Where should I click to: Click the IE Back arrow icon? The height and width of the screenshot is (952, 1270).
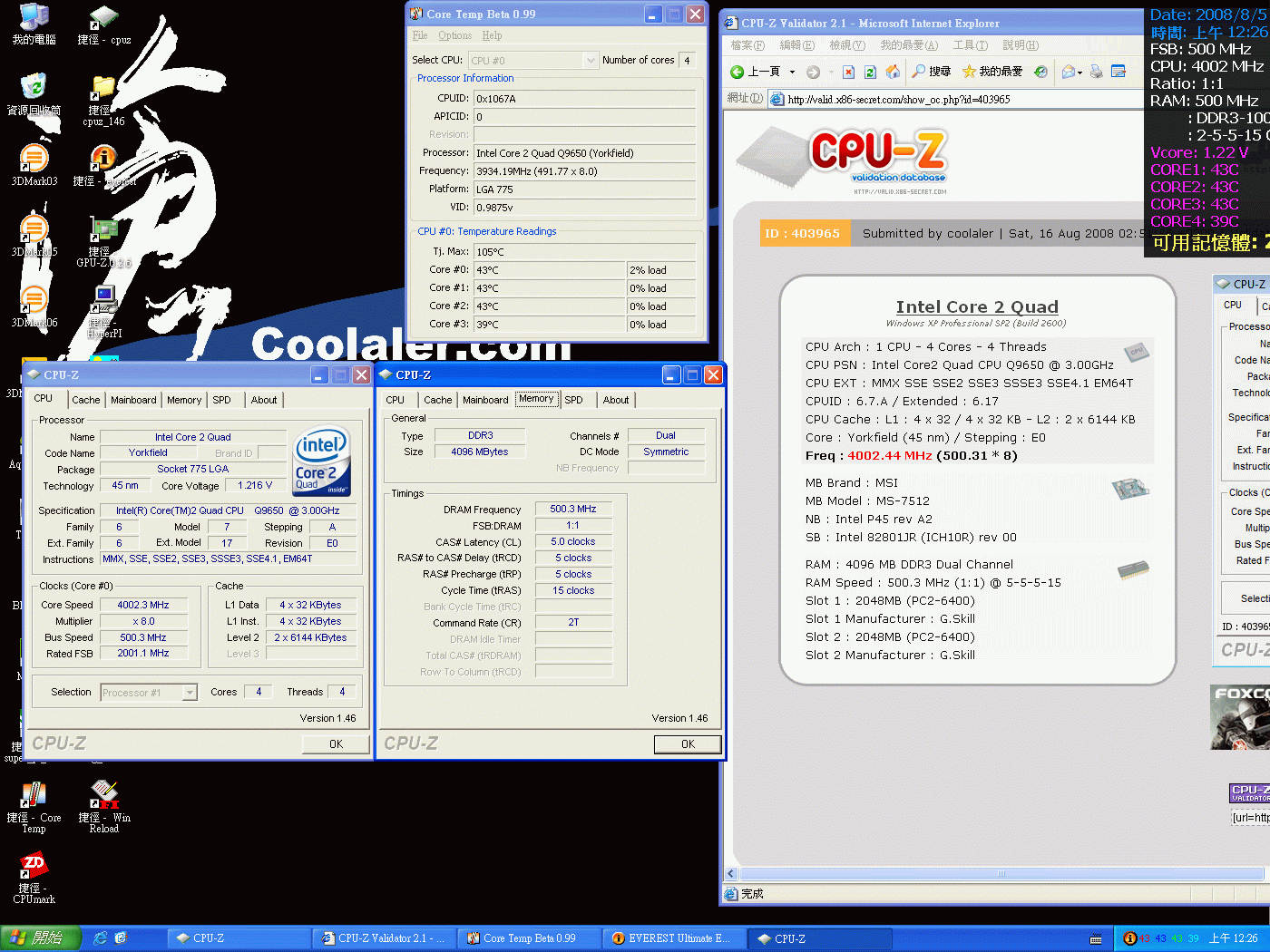(738, 72)
